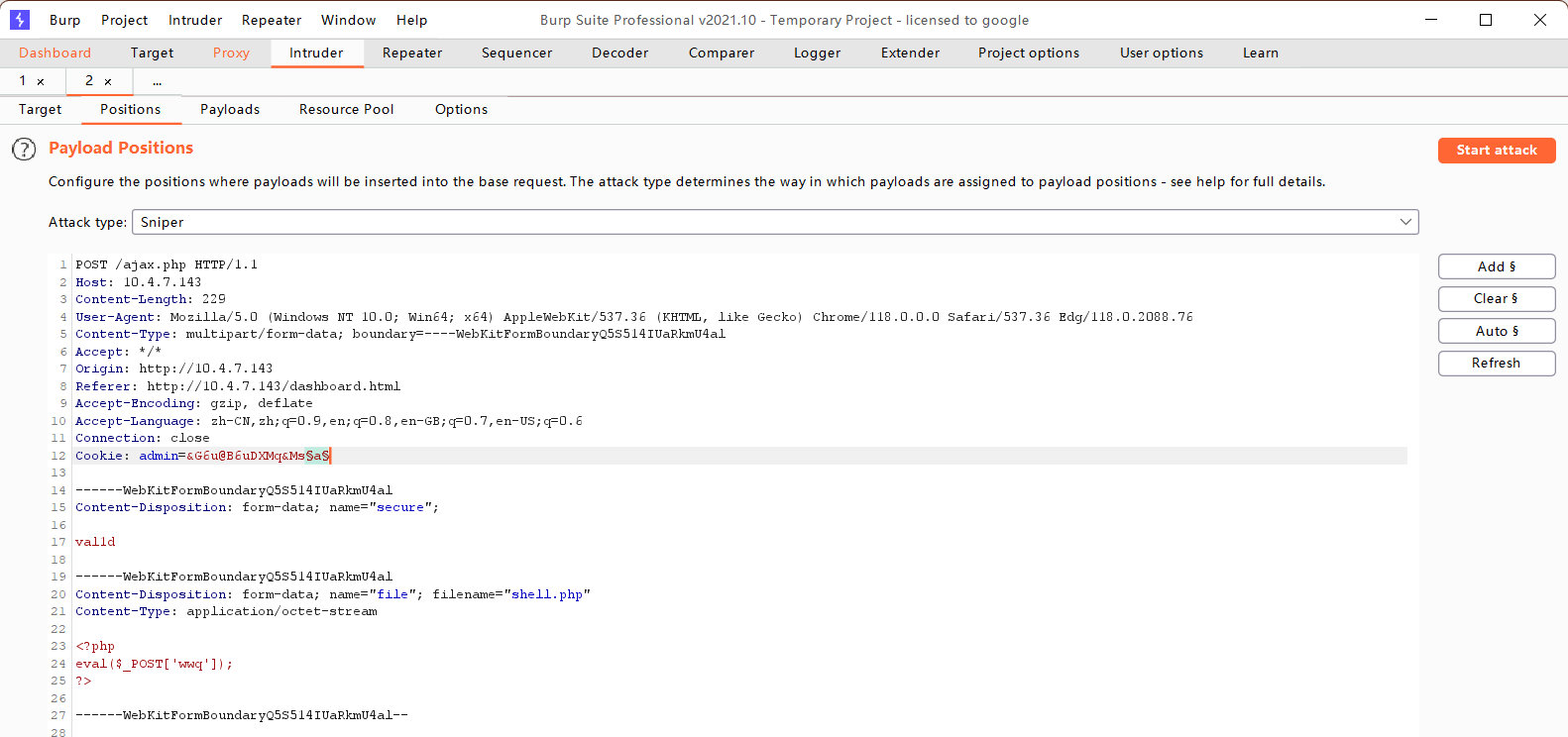Open the Repeater menu
The height and width of the screenshot is (737, 1568).
pos(272,20)
